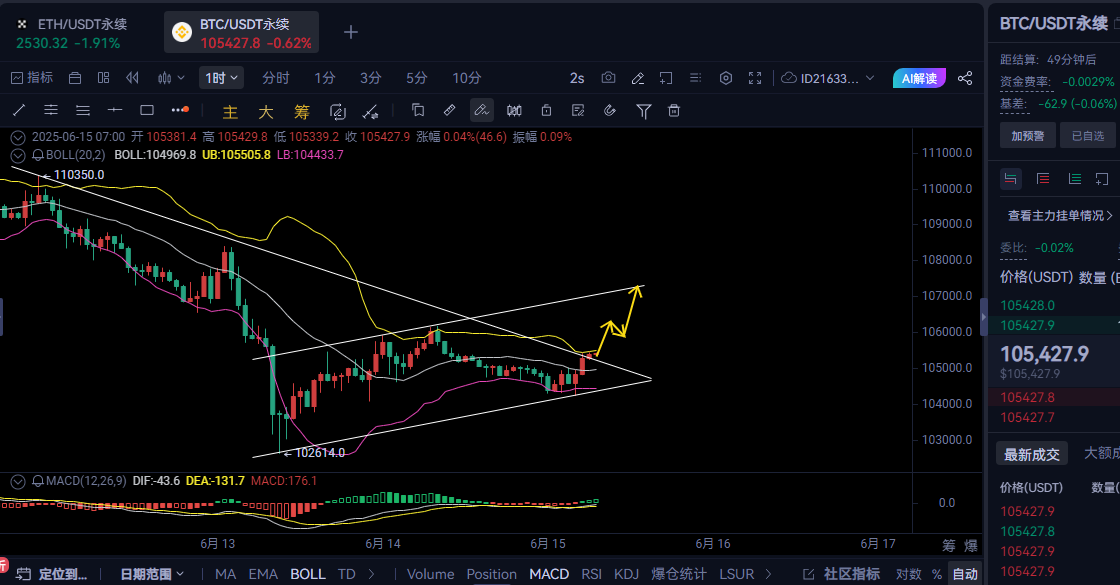This screenshot has height=585, width=1120.
Task: Open the multi-chart layout icon
Action: pyautogui.click(x=104, y=78)
